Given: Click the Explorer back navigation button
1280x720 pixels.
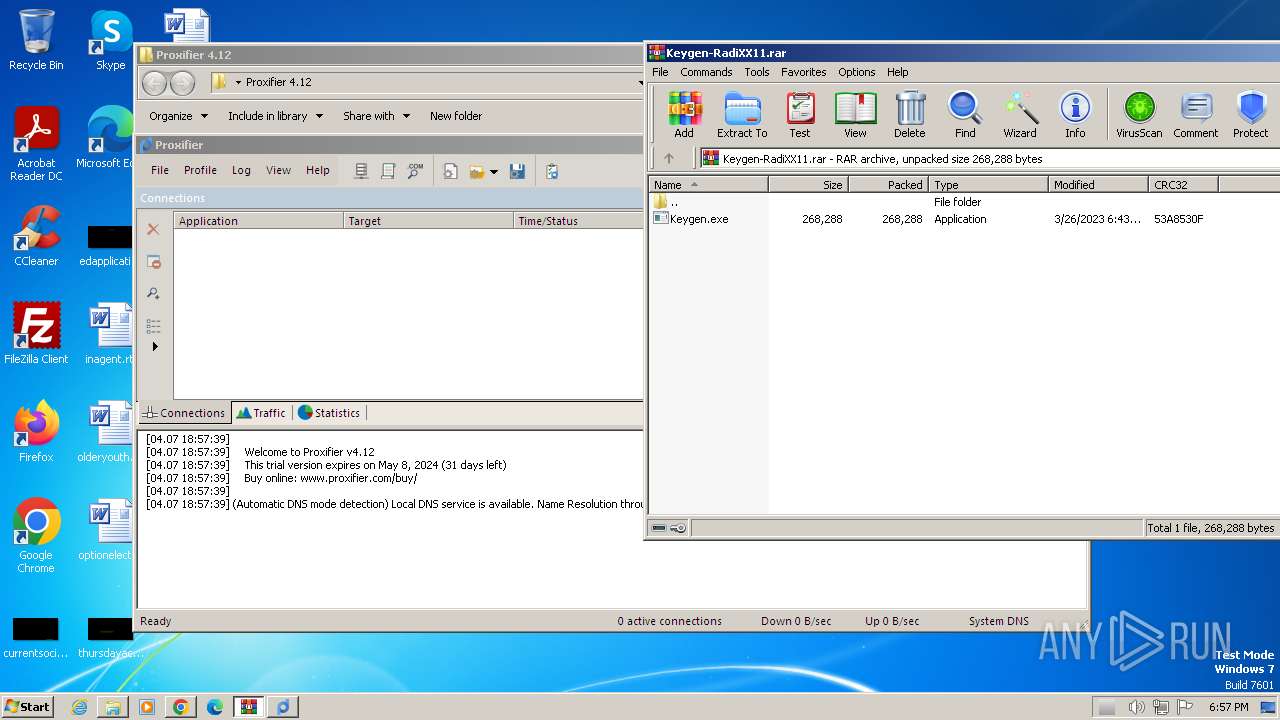Looking at the screenshot, I should click(155, 83).
